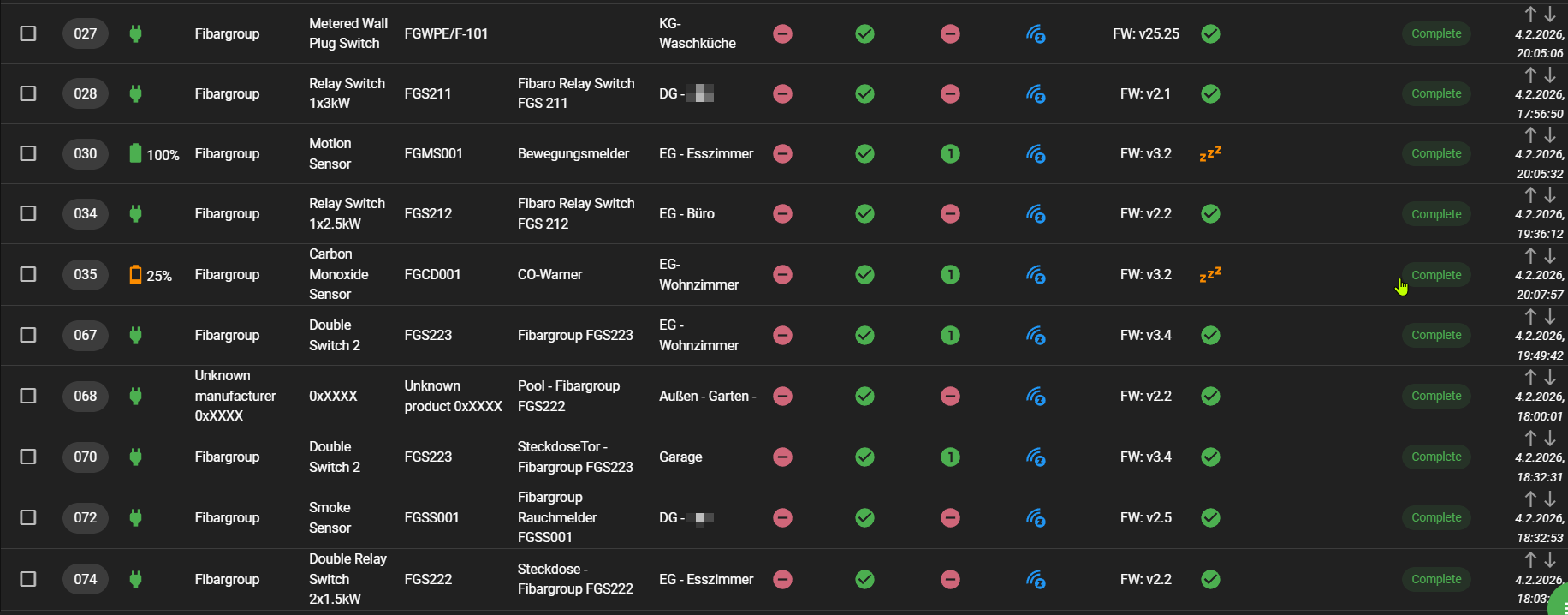Click the Z-Wave Plus icon in node 034 row

[1036, 213]
